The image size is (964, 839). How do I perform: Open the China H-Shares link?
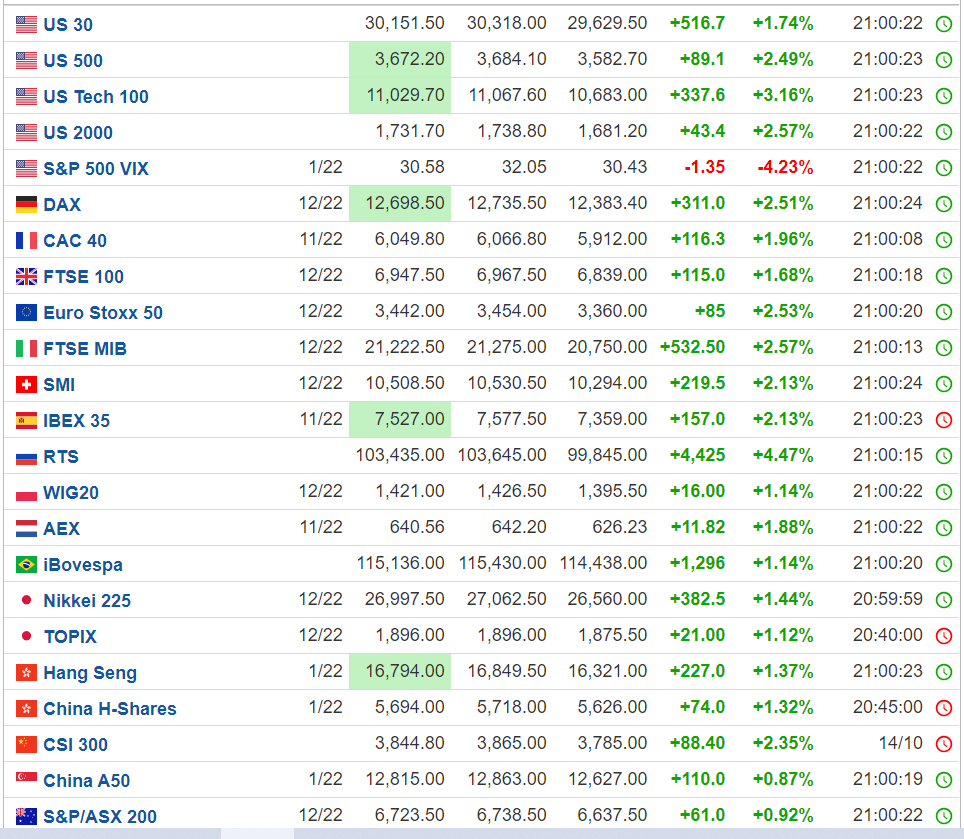[x=110, y=709]
